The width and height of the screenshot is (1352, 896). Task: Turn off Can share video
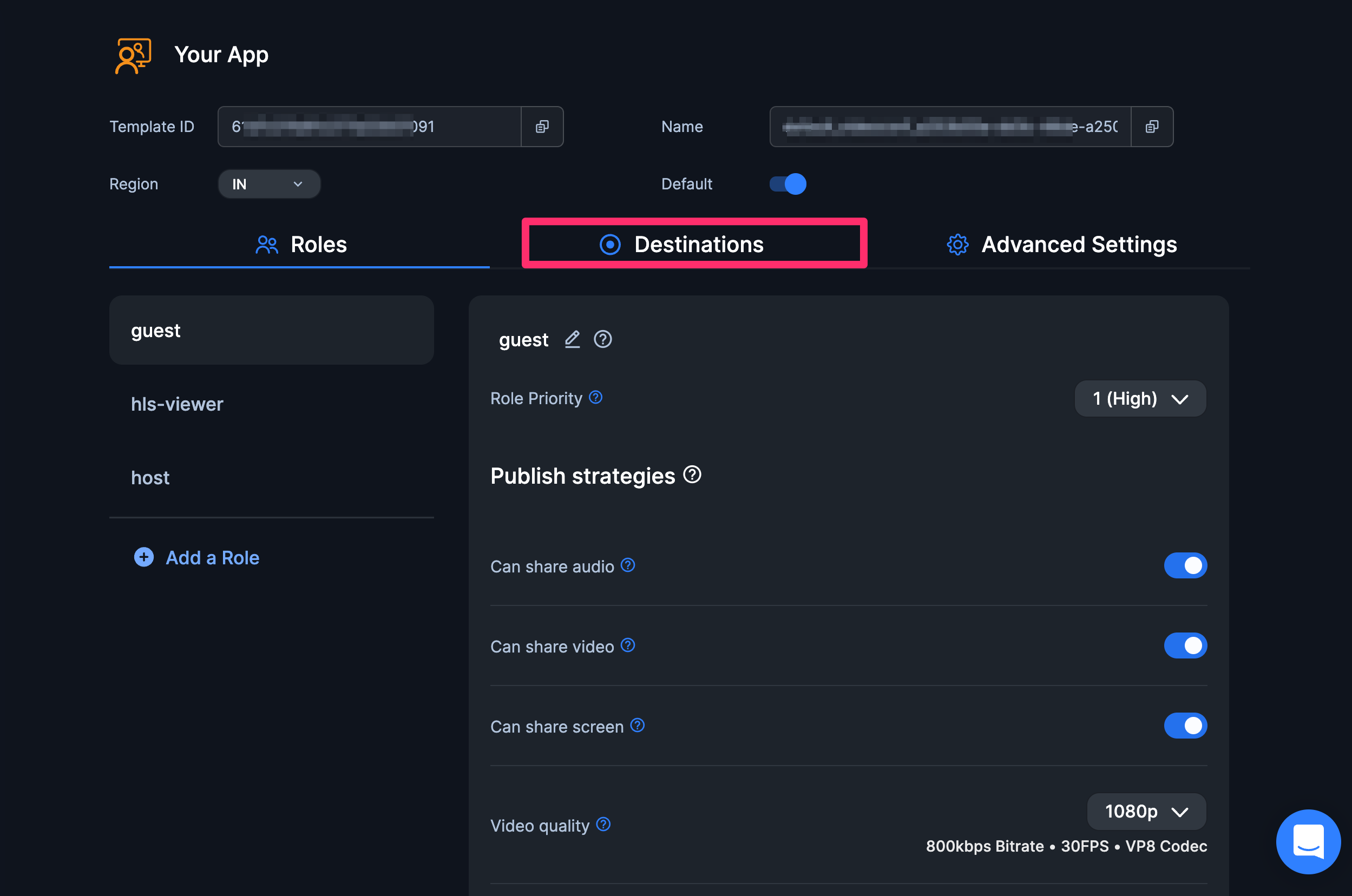1185,645
